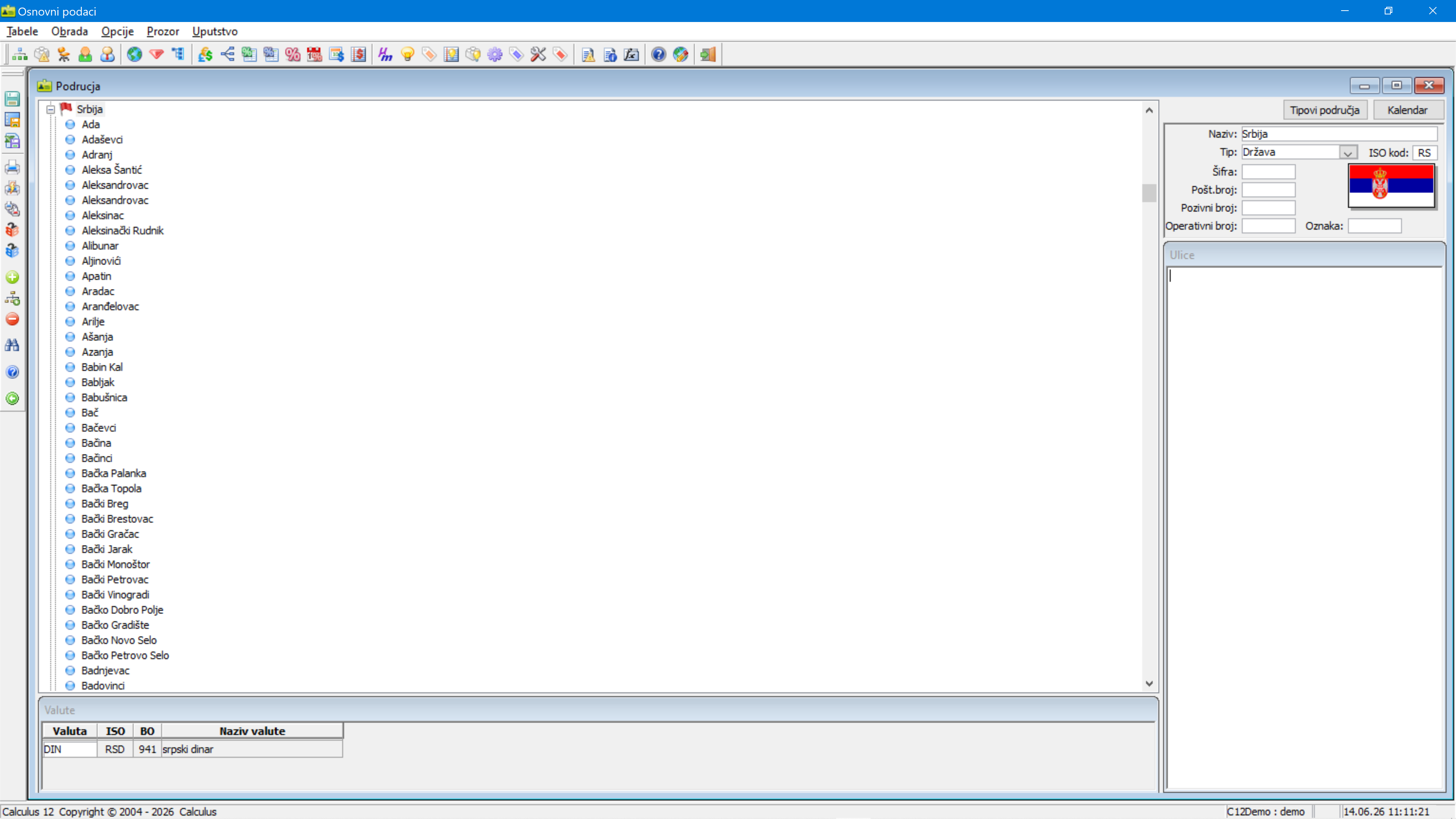Click the office chair person toolbar icon
This screenshot has width=1456, height=819.
[x=64, y=54]
